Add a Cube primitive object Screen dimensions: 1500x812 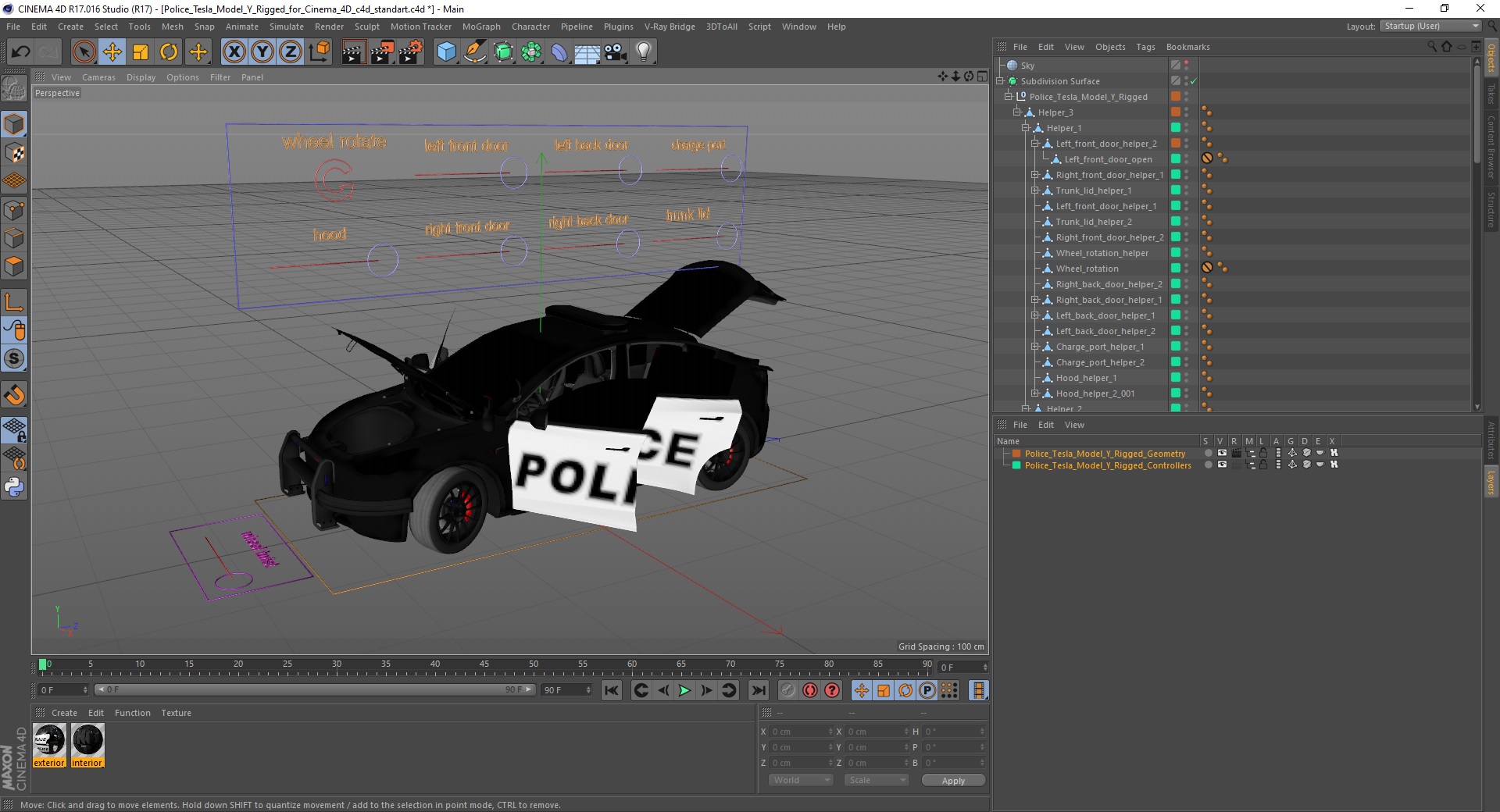446,52
